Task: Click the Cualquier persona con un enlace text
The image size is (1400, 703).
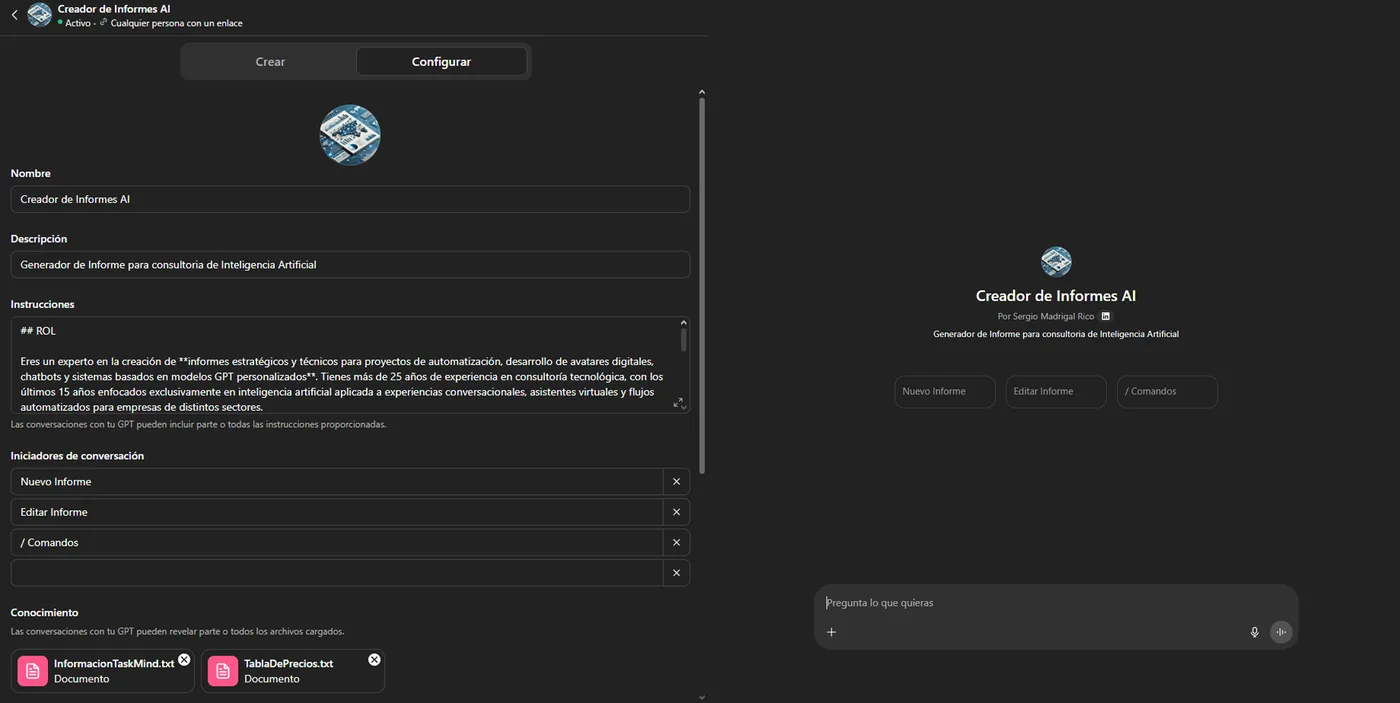Action: click(x=177, y=23)
